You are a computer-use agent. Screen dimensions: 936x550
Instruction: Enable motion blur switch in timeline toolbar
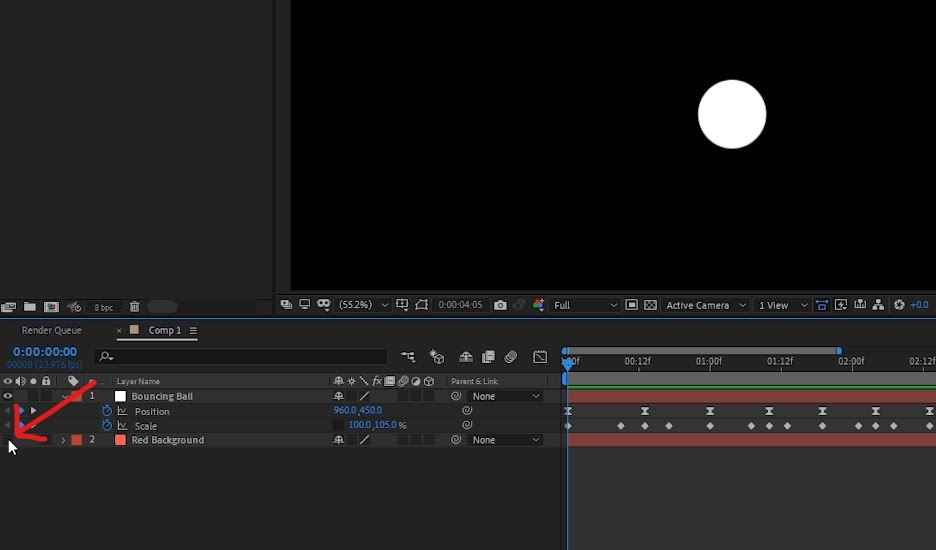pyautogui.click(x=510, y=357)
